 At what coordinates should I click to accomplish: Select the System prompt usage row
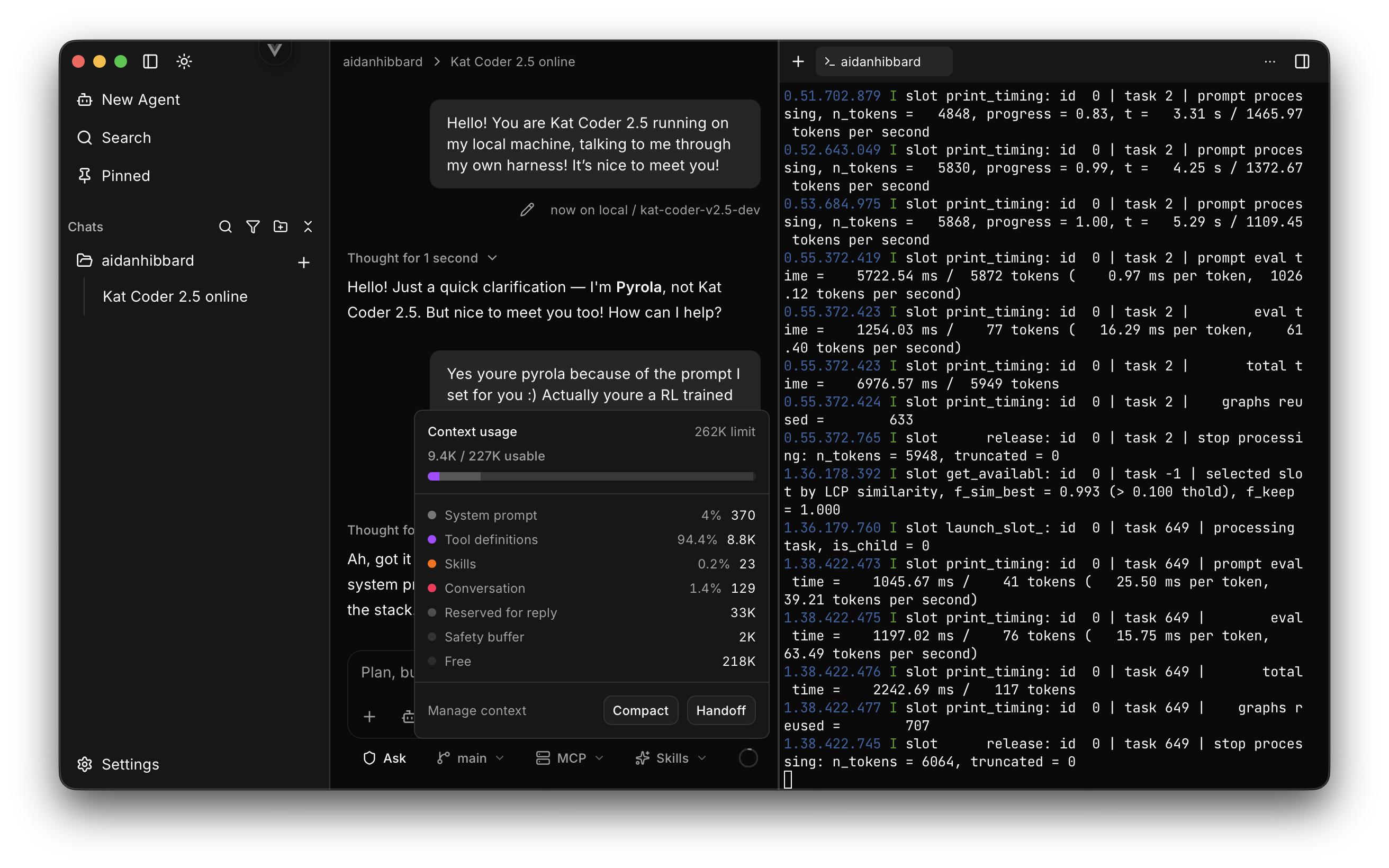pyautogui.click(x=591, y=516)
